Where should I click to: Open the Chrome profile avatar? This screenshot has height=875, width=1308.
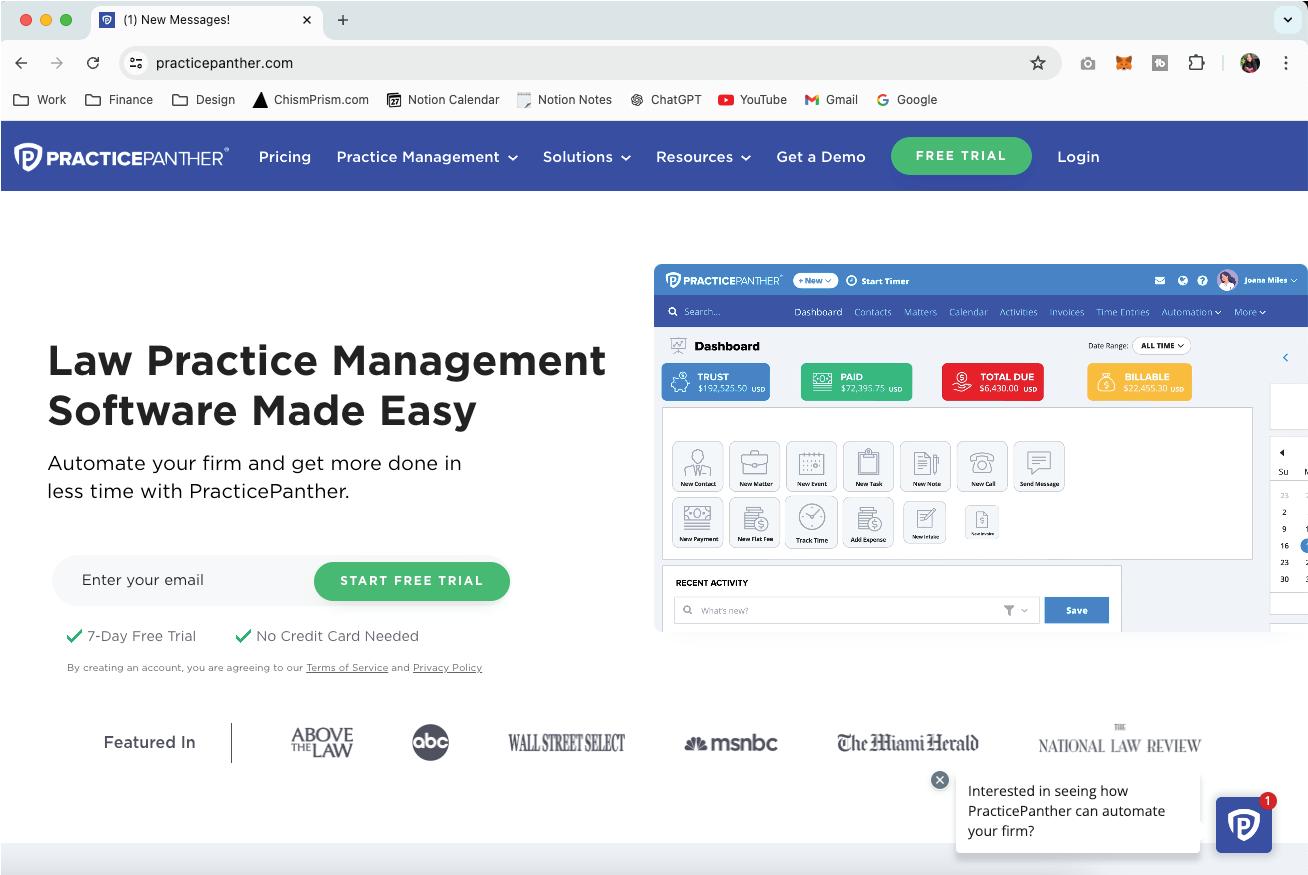click(x=1250, y=63)
